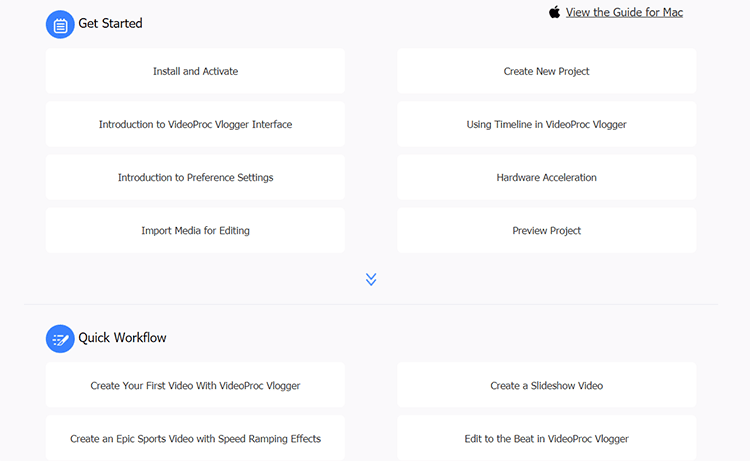Click the Get Started calendar icon
This screenshot has width=750, height=461.
pos(60,24)
